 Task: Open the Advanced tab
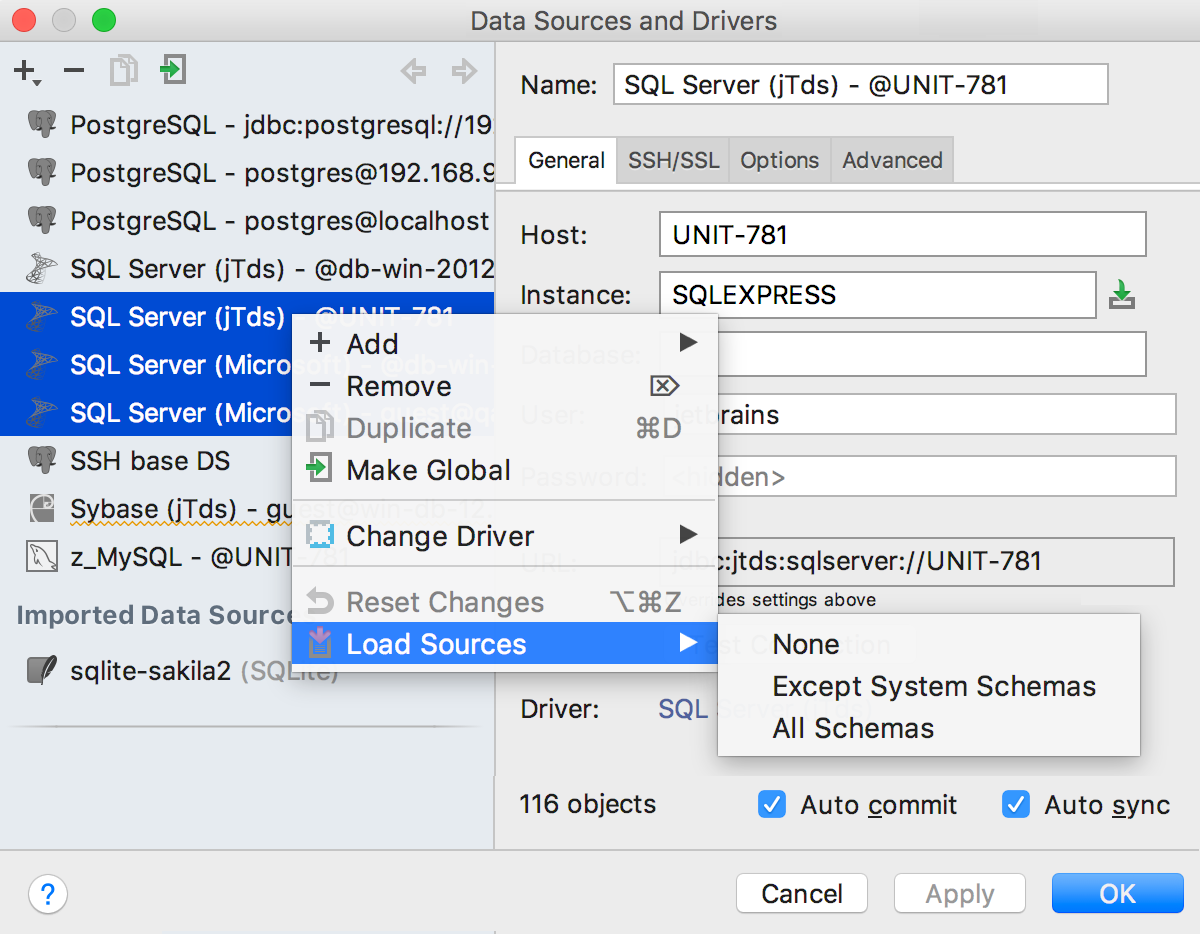(892, 160)
